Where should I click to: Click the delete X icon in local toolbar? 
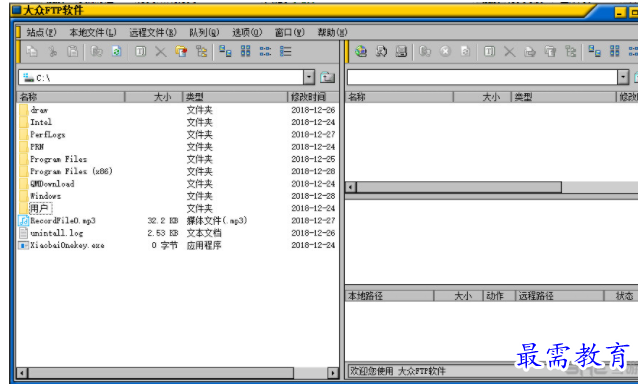[161, 52]
